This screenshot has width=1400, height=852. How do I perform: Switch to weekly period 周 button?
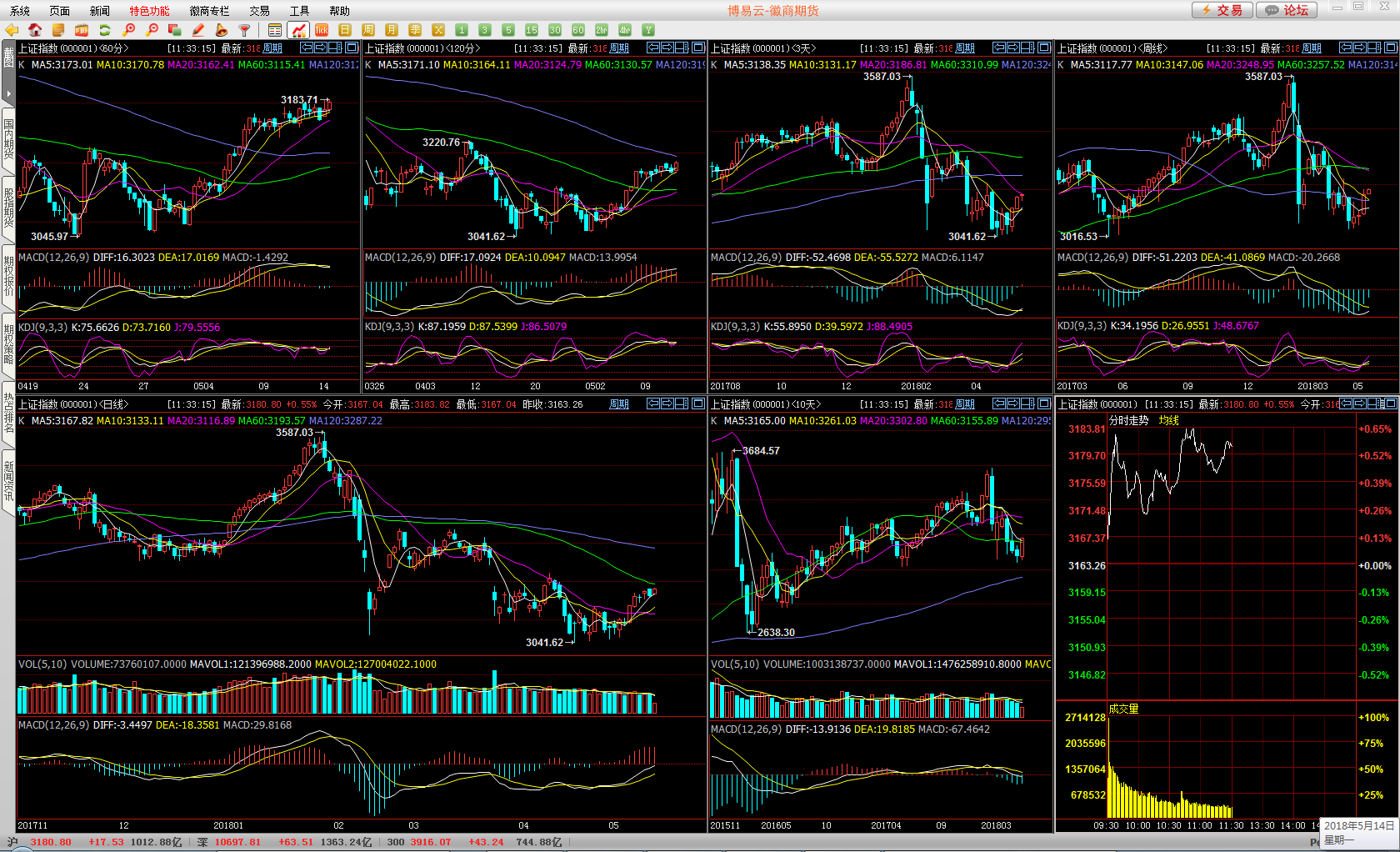[368, 30]
